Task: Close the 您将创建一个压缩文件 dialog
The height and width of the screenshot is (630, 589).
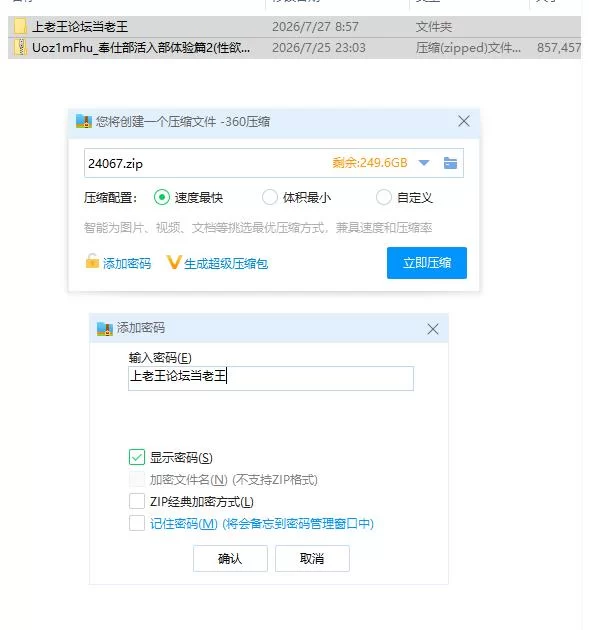Action: click(x=464, y=121)
